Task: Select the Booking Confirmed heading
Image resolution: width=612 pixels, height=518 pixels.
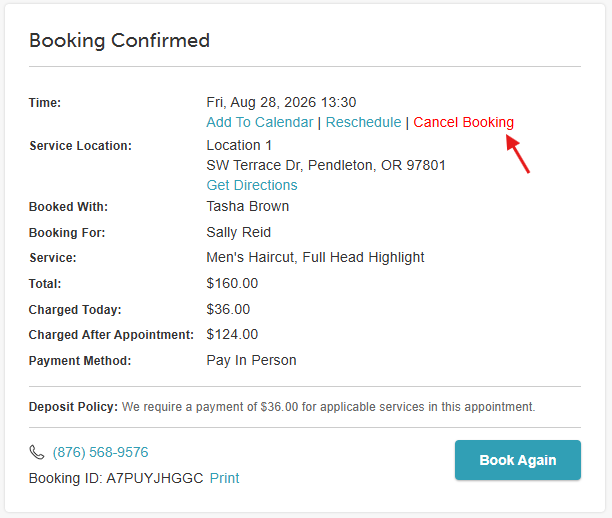Action: (119, 41)
